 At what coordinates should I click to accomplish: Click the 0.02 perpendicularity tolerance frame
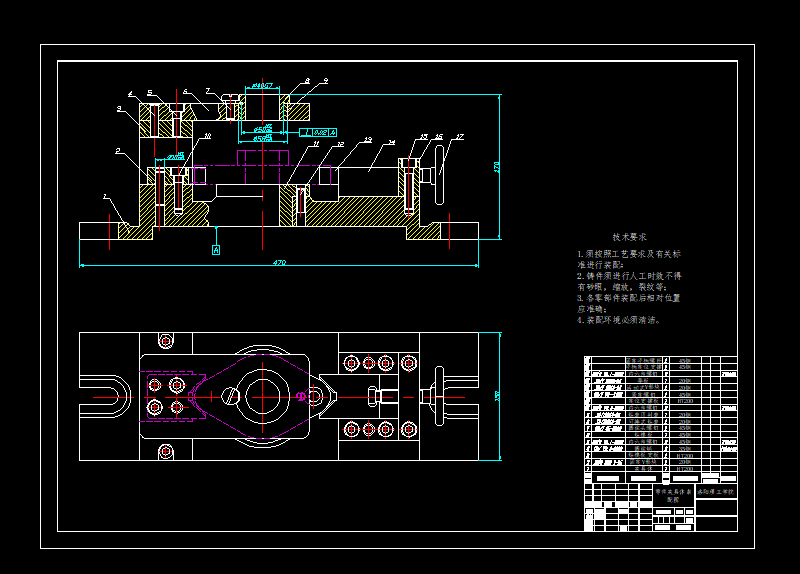(318, 133)
